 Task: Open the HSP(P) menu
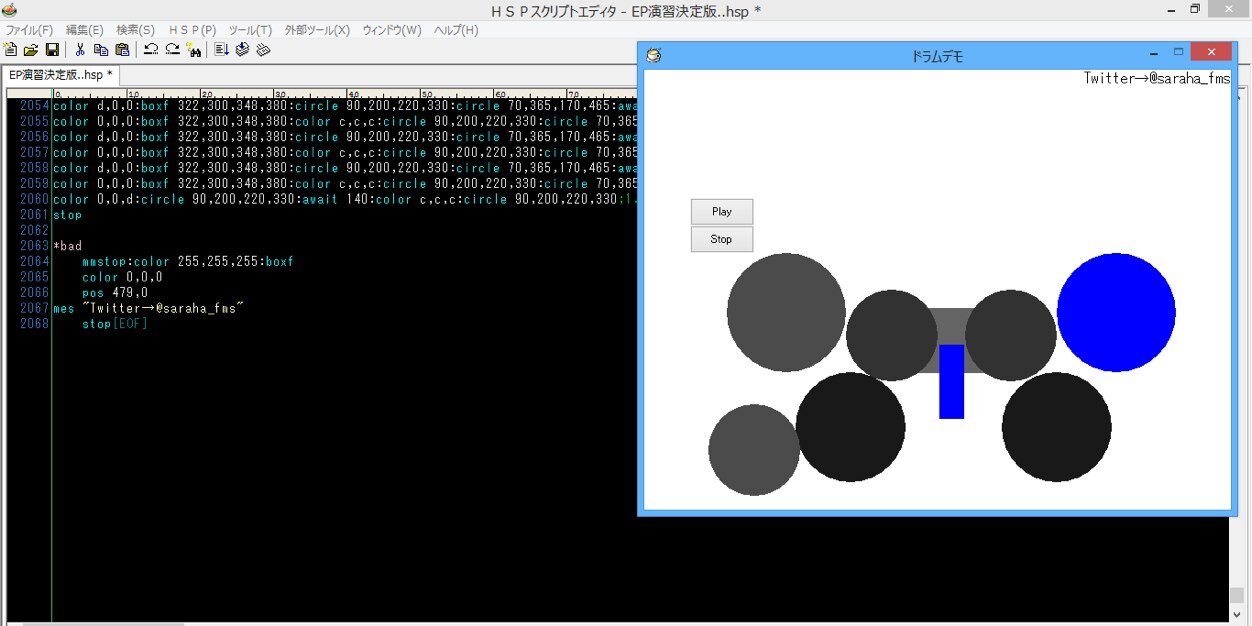tap(193, 30)
